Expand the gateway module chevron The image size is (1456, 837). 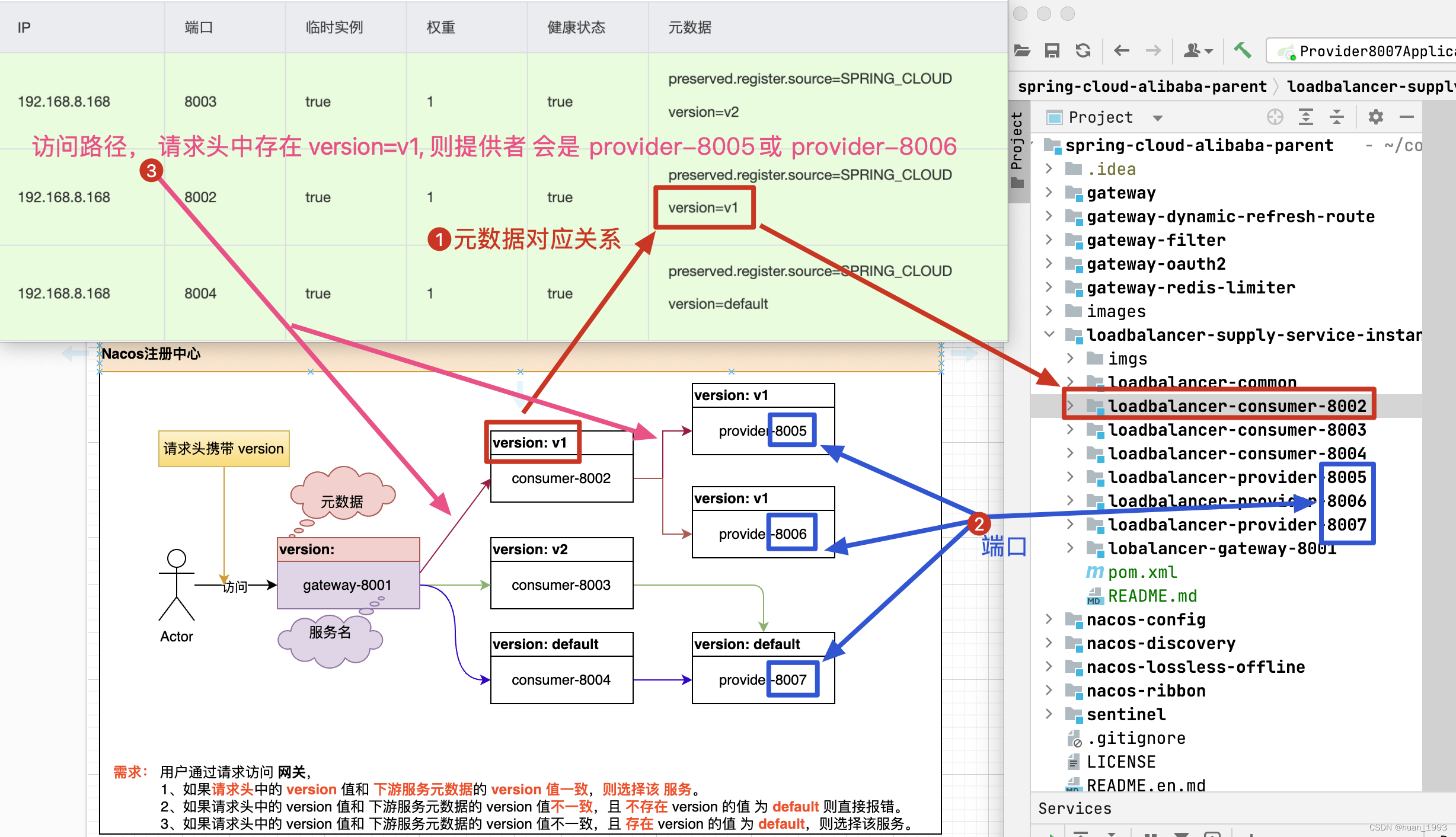1049,193
